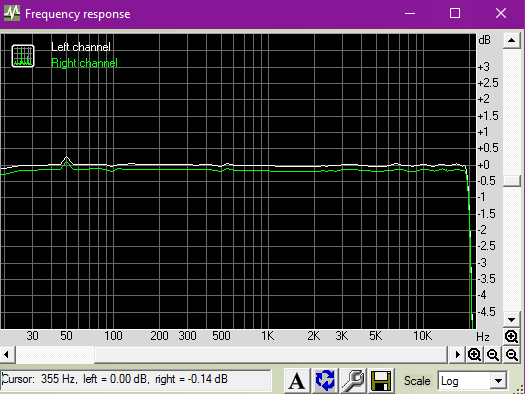This screenshot has width=525, height=394.
Task: Click the horizontal frequency scrollbar thumb
Action: click(271, 354)
